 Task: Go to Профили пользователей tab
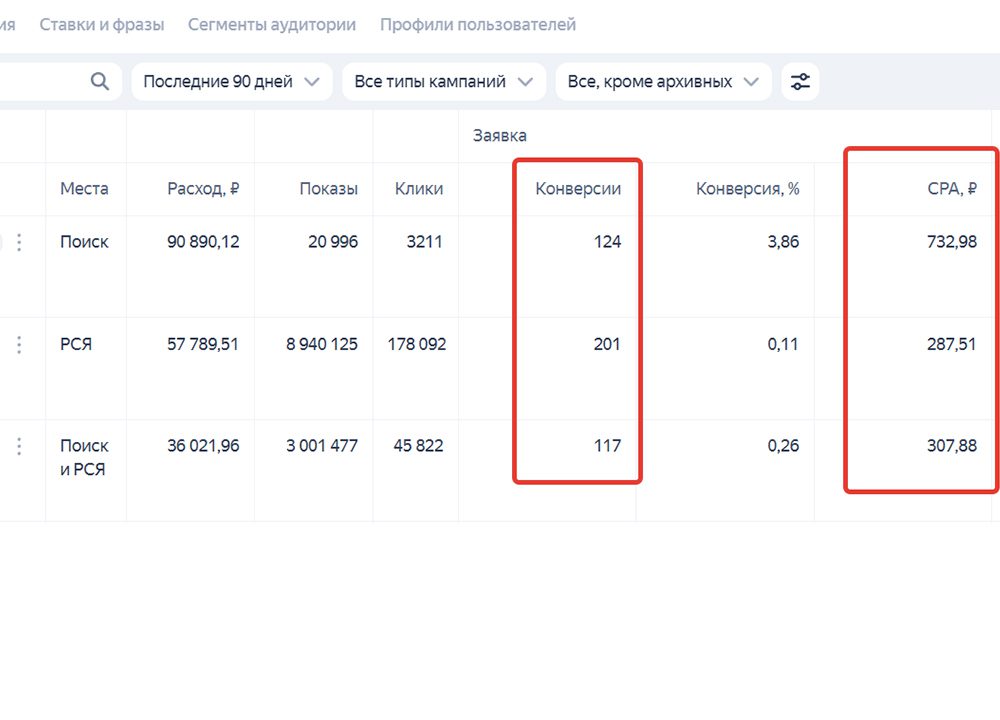pyautogui.click(x=477, y=24)
